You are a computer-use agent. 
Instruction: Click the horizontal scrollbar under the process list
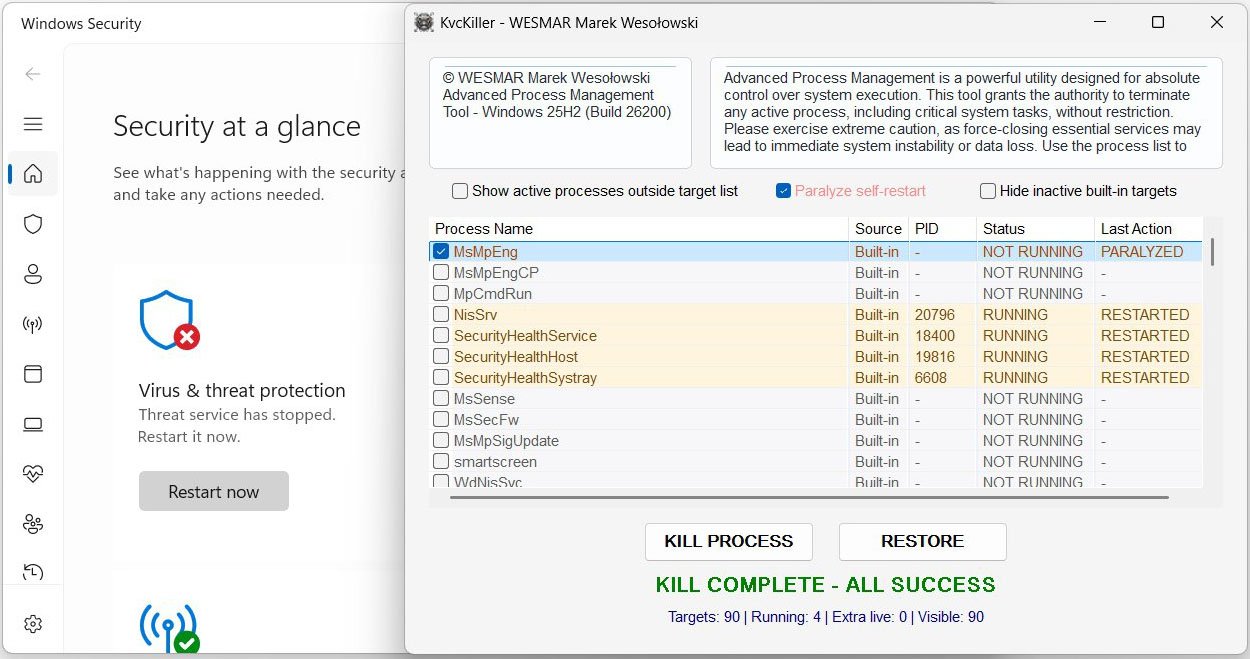(x=808, y=497)
